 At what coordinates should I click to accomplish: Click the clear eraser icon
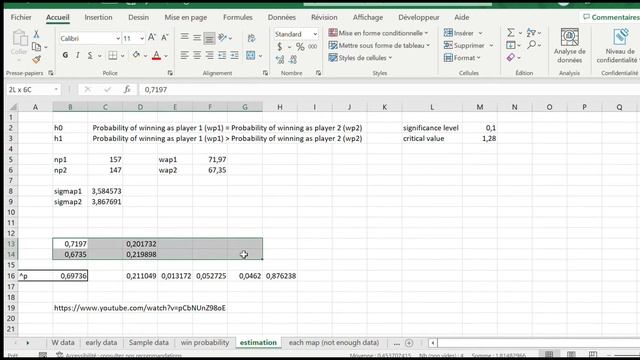point(511,58)
